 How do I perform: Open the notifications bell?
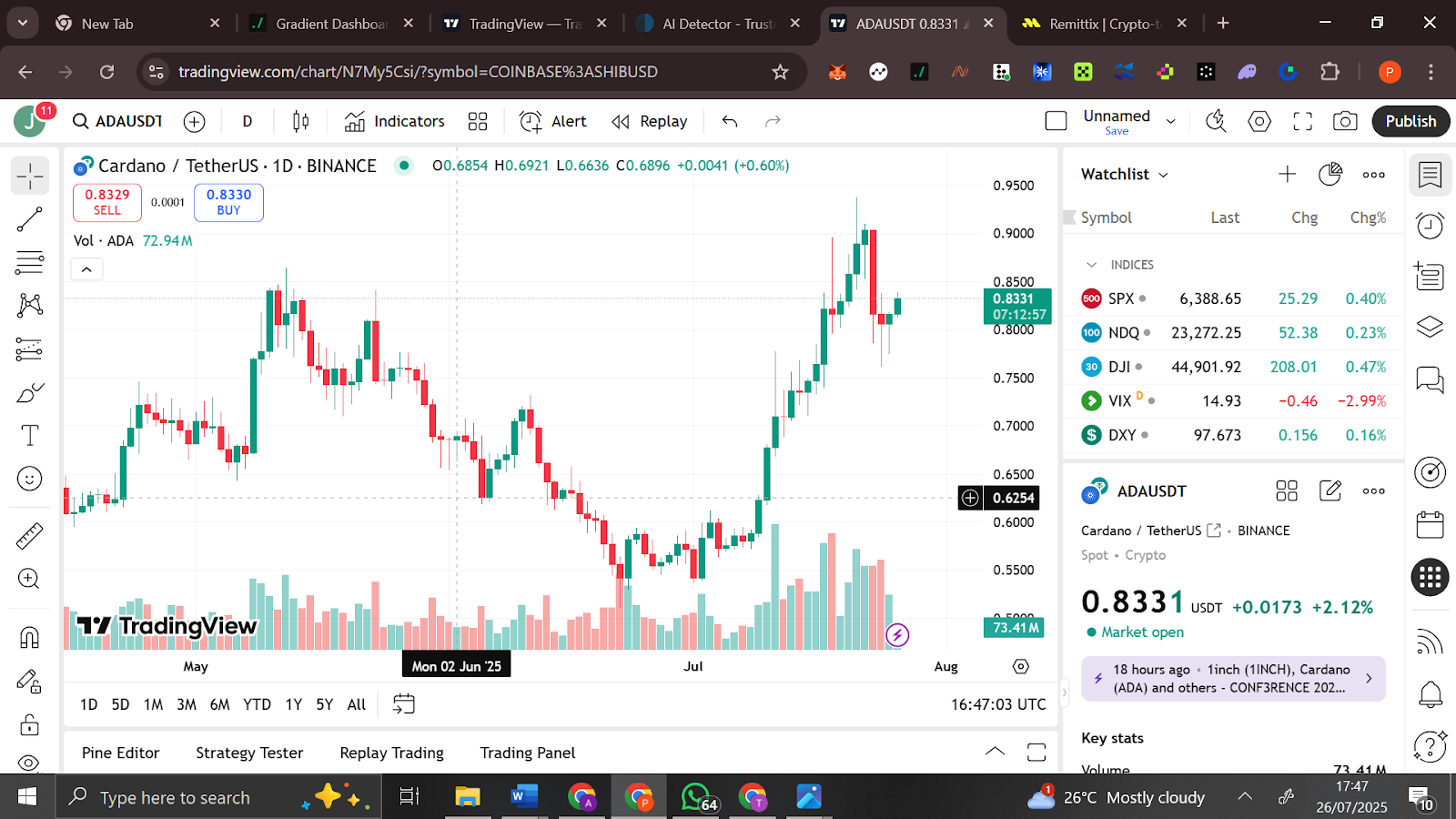click(x=1430, y=695)
